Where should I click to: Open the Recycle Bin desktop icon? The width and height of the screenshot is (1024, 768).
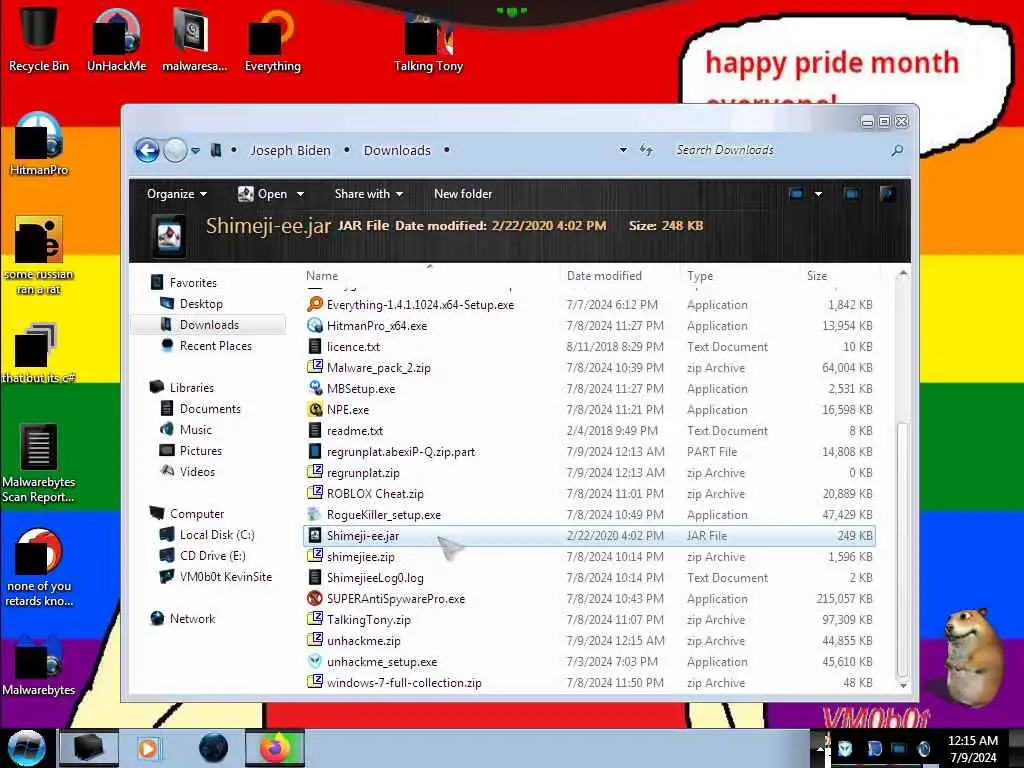click(39, 38)
